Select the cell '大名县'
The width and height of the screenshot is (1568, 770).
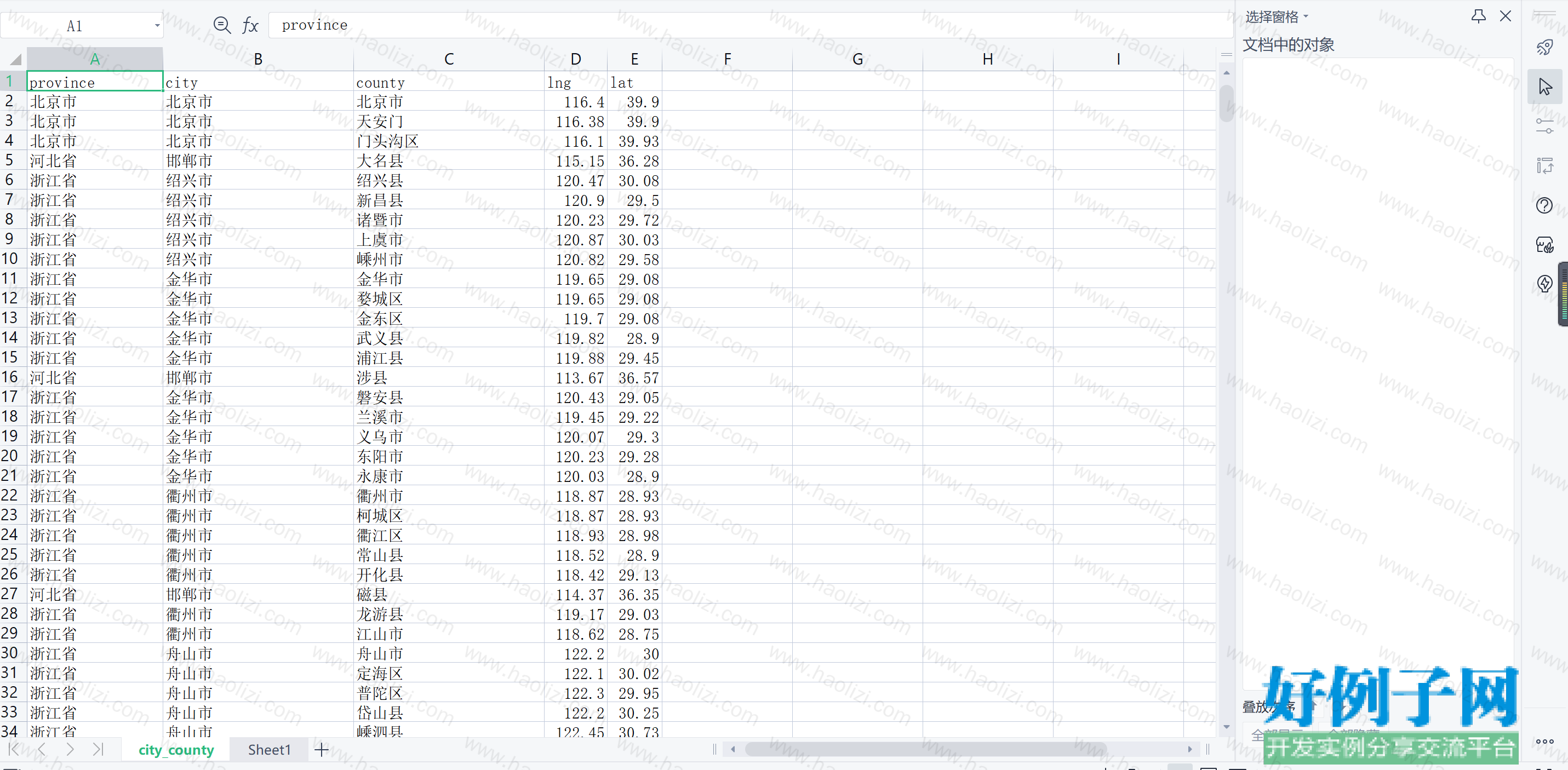pyautogui.click(x=449, y=160)
